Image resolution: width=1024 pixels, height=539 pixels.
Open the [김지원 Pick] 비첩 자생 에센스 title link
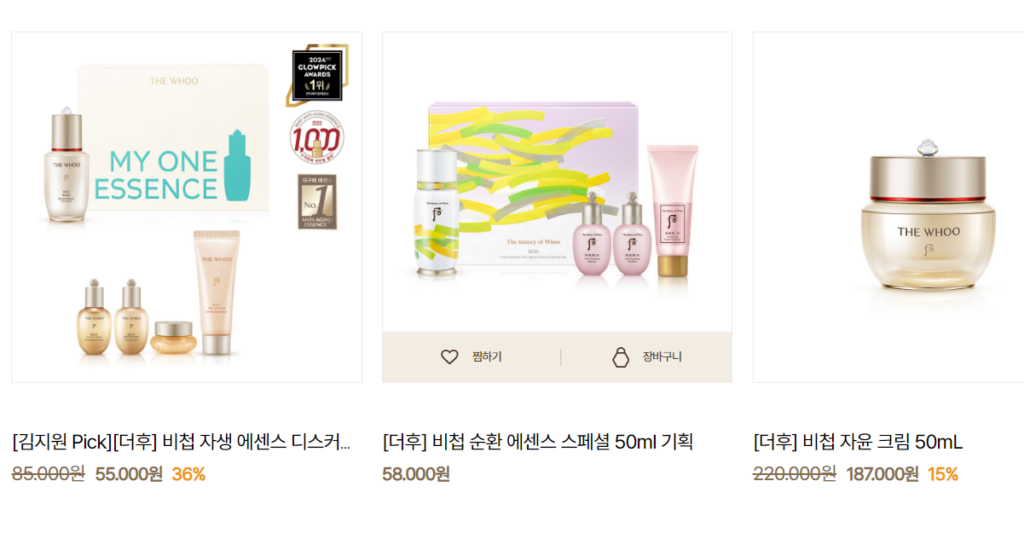point(181,442)
